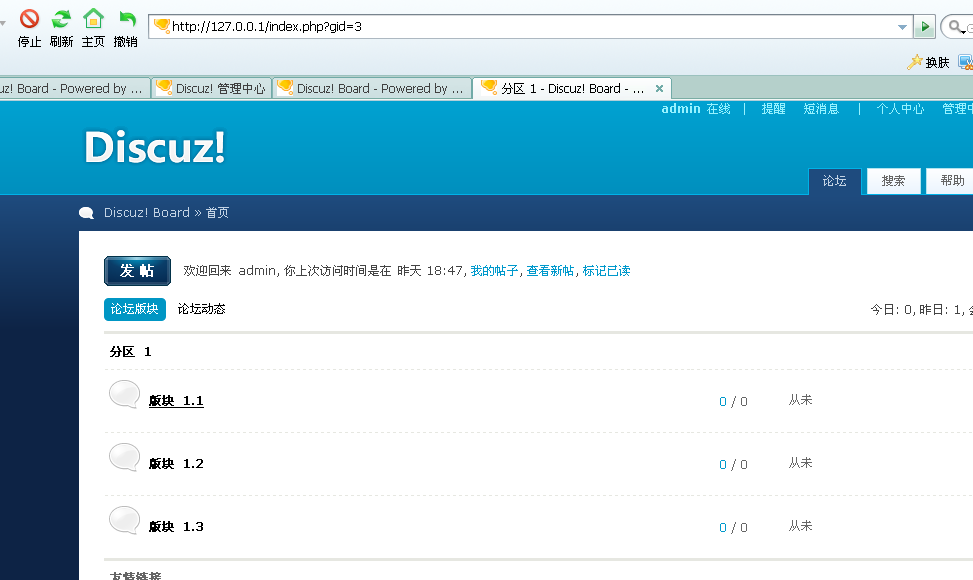Click the green Undo arrow icon
The height and width of the screenshot is (580, 973).
(127, 19)
